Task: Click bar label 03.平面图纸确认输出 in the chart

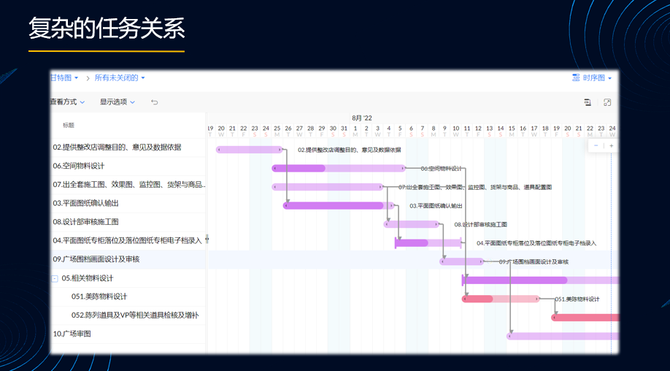Action: [436, 206]
